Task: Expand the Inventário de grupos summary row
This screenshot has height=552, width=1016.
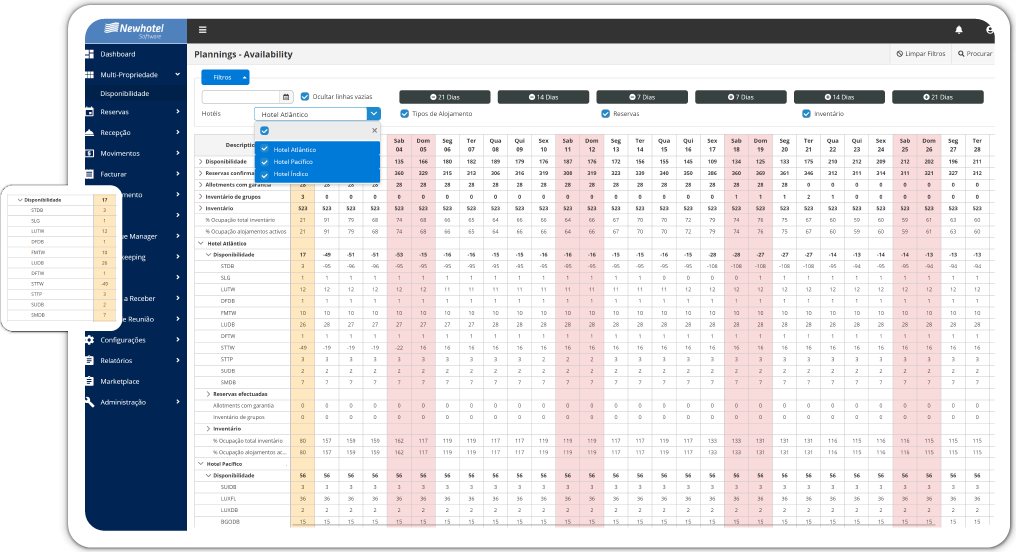Action: (200, 197)
